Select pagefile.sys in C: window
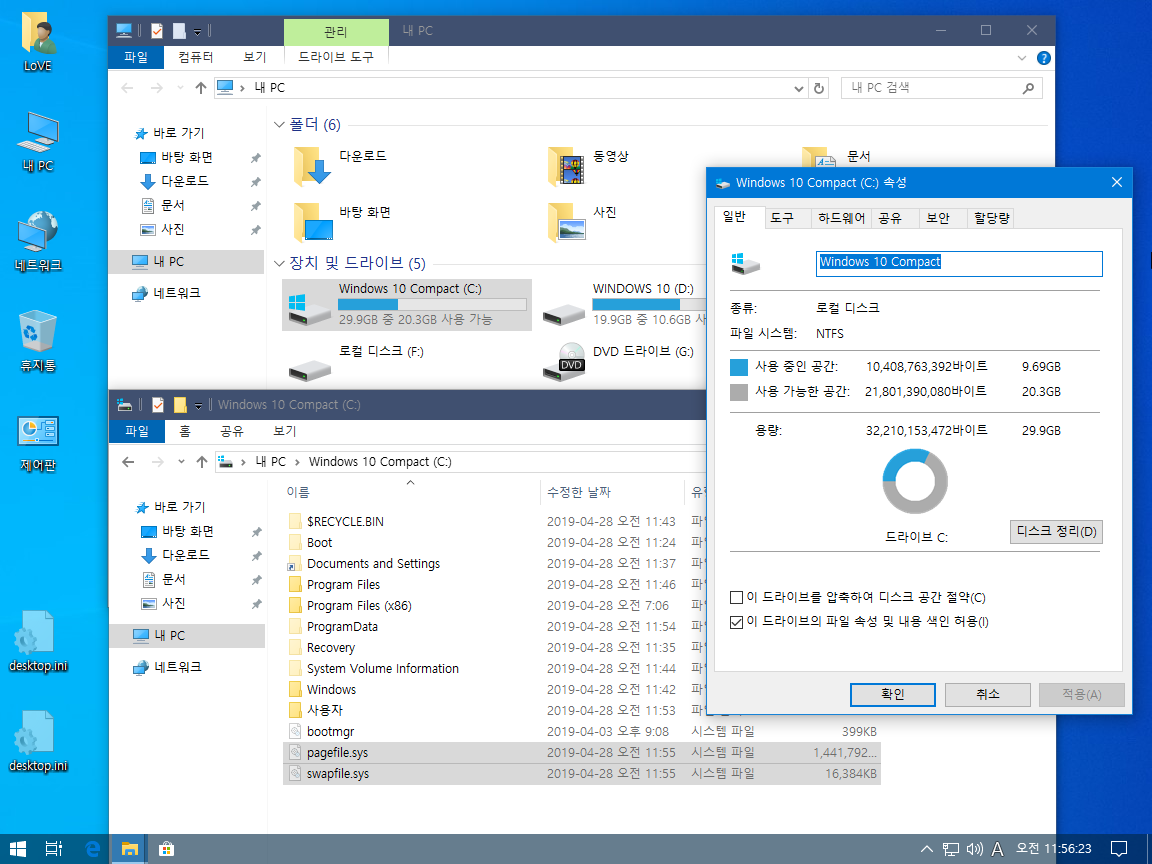The height and width of the screenshot is (864, 1152). (x=581, y=753)
